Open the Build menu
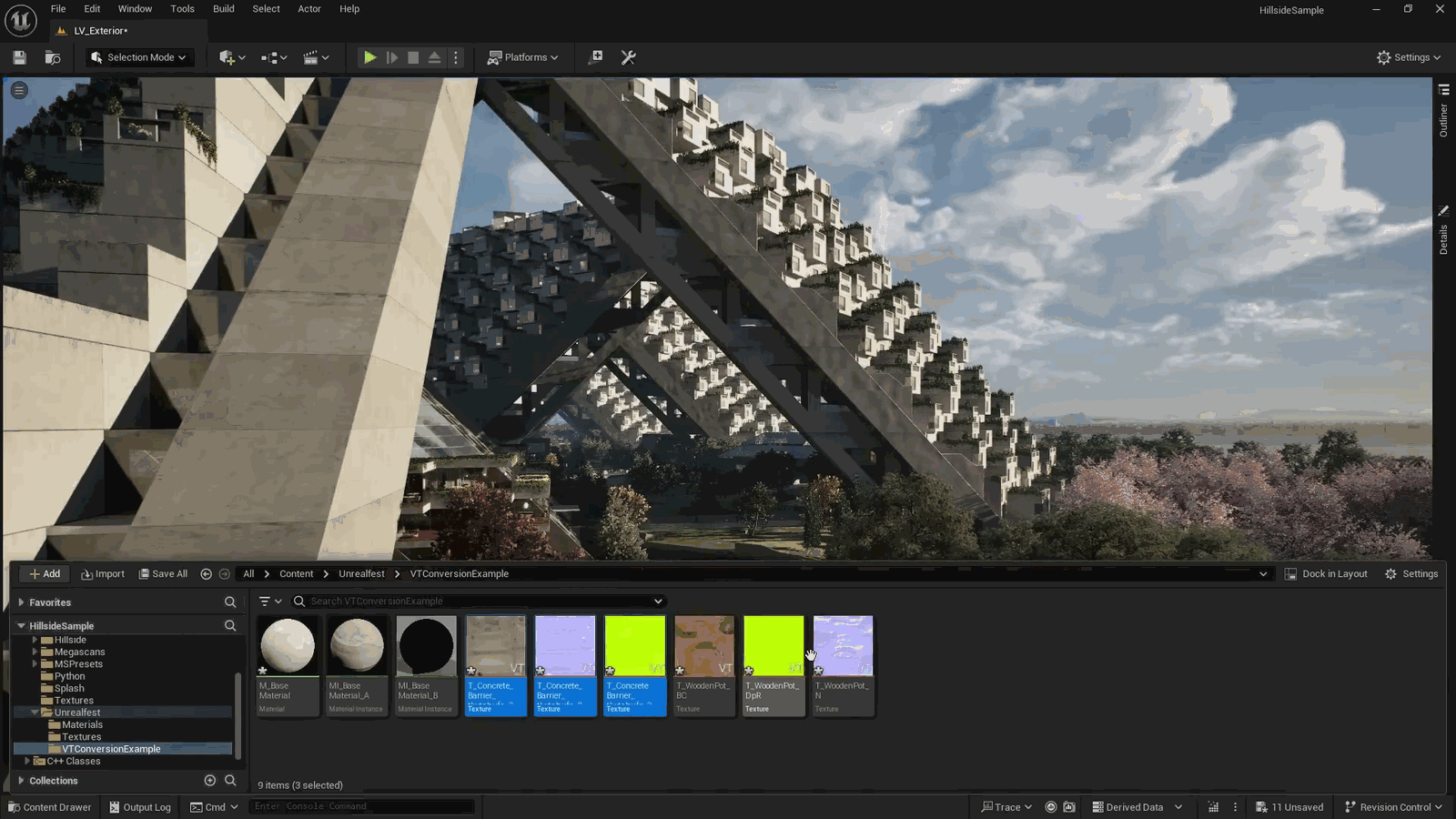 (x=223, y=9)
